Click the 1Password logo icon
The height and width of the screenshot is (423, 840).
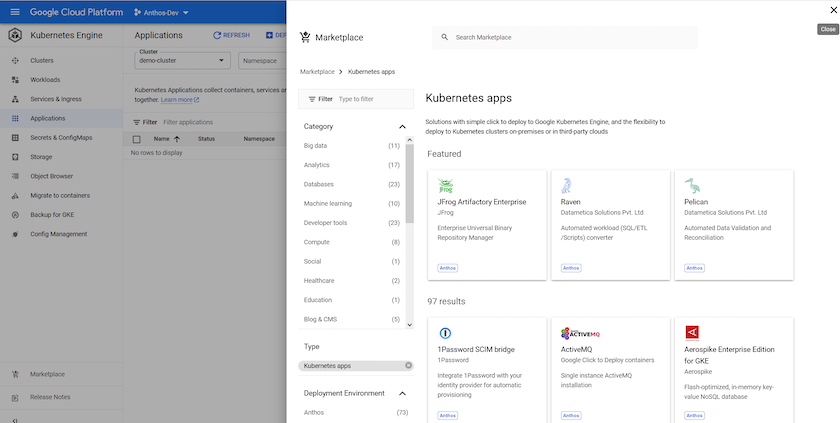point(446,333)
